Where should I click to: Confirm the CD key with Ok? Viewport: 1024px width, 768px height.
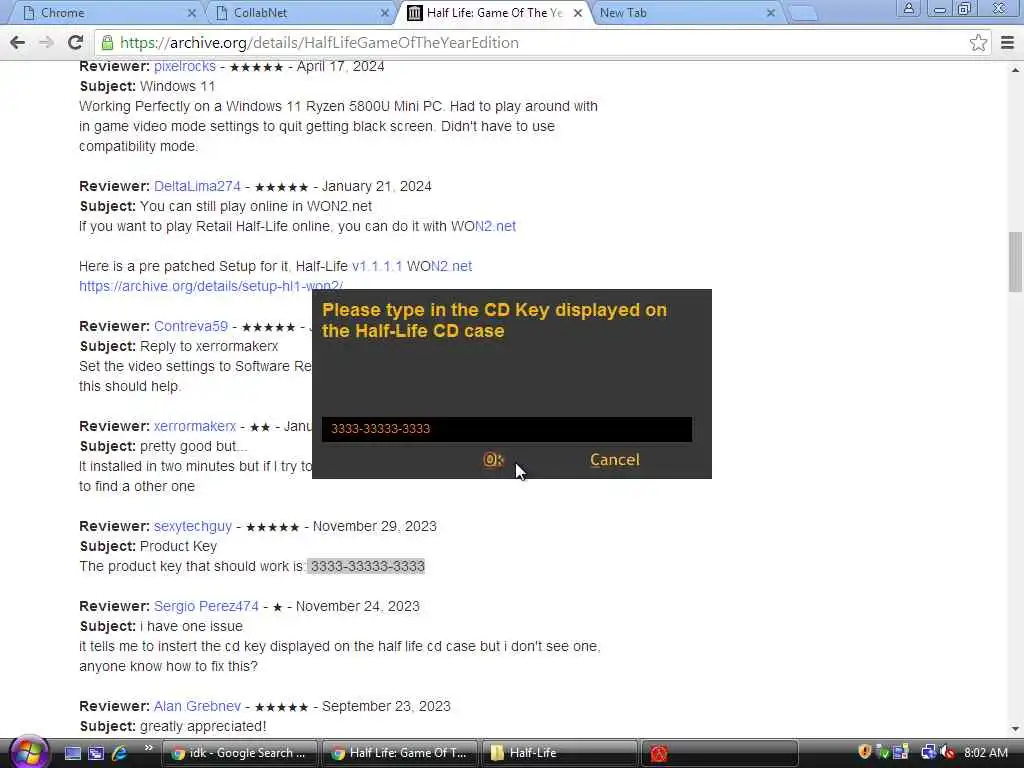[x=492, y=460]
